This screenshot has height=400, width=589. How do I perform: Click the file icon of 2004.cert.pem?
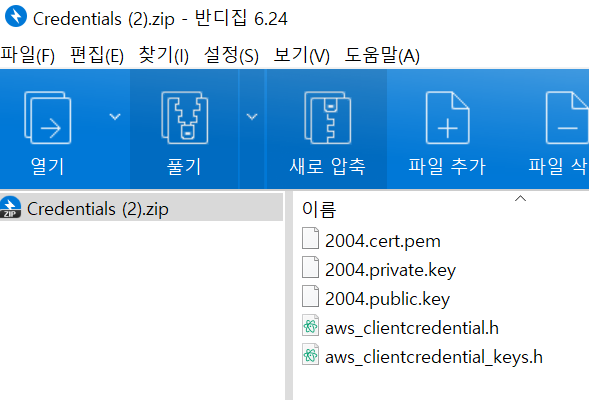click(x=311, y=238)
